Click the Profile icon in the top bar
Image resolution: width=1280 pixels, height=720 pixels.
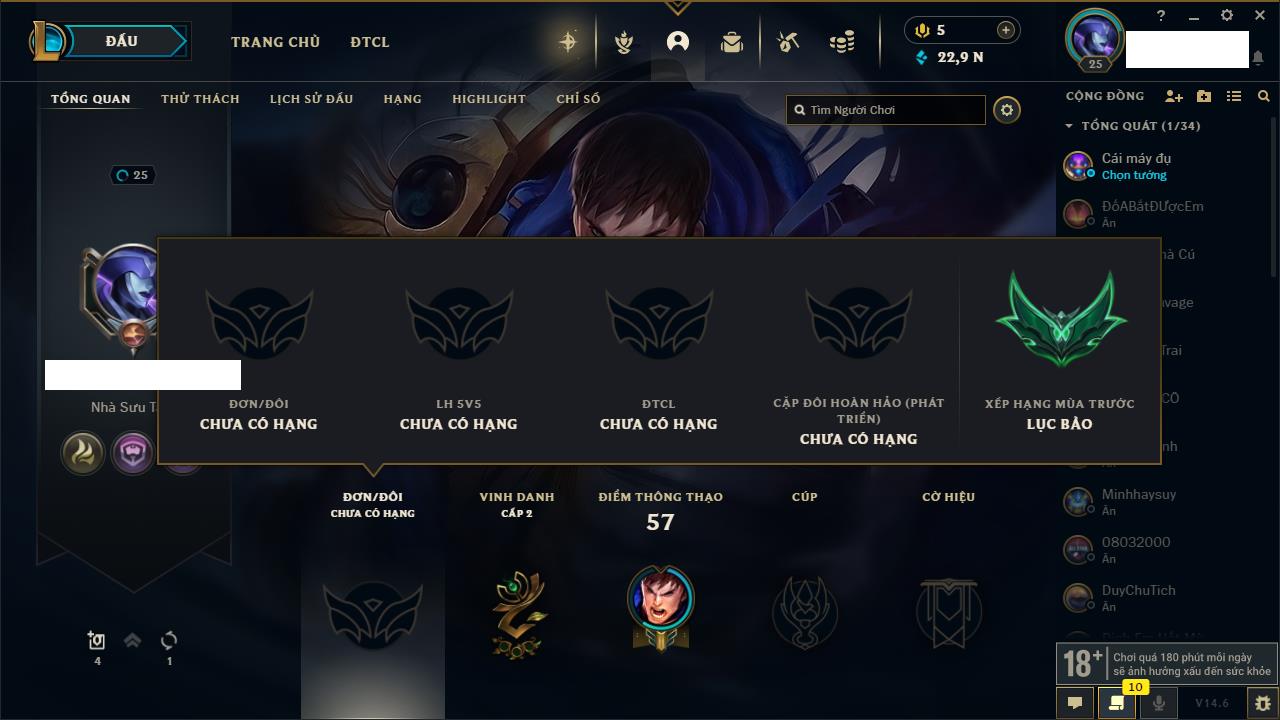(678, 42)
